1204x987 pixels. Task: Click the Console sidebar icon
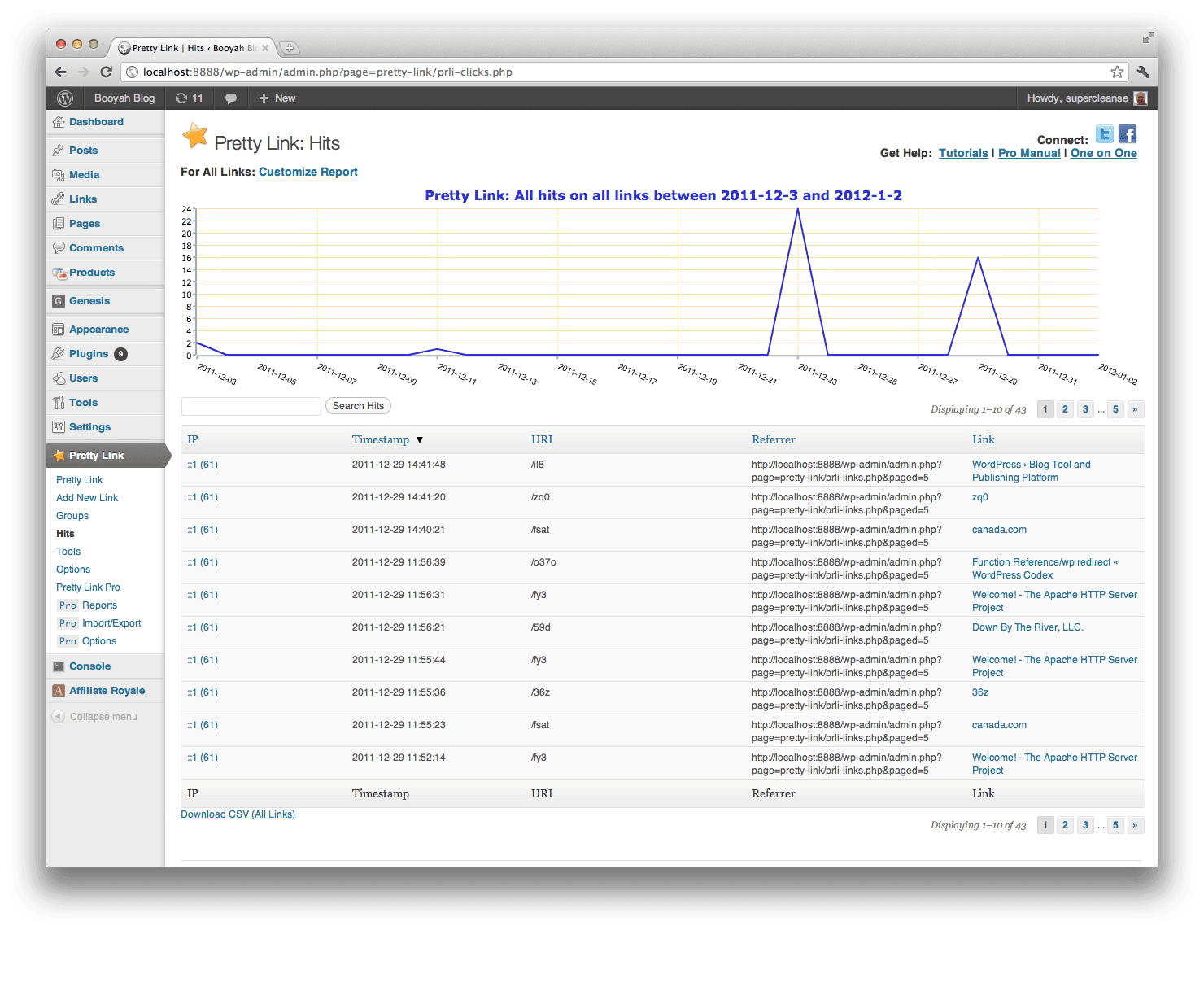59,666
